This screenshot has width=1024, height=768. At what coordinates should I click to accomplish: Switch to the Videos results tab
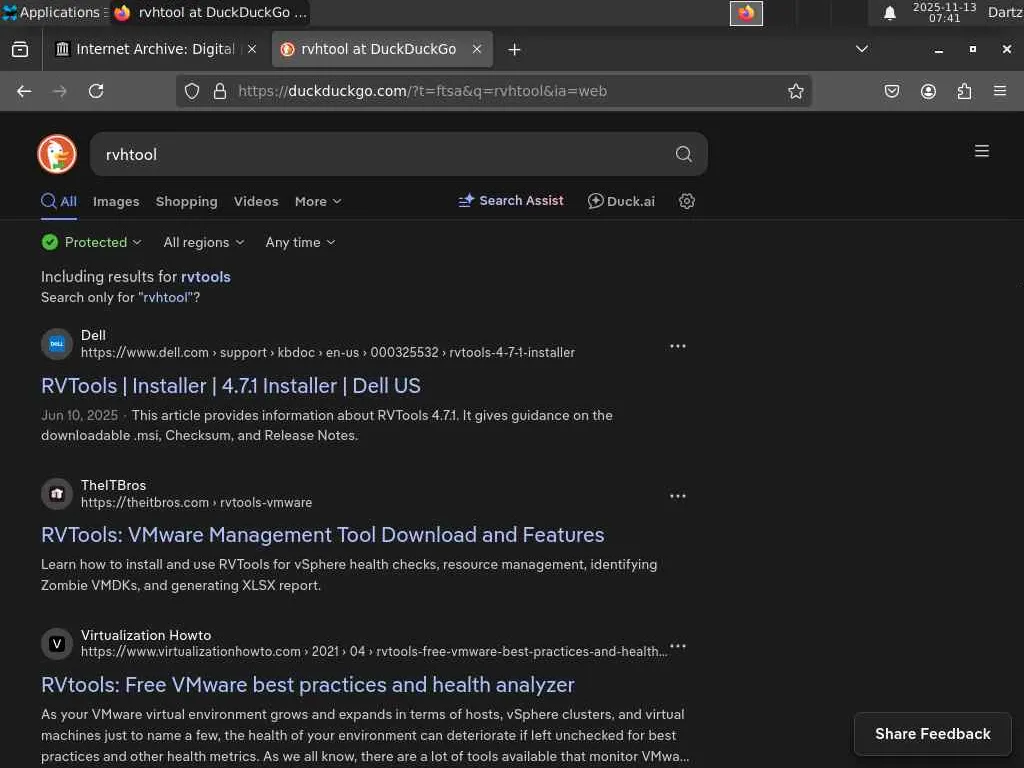point(256,202)
